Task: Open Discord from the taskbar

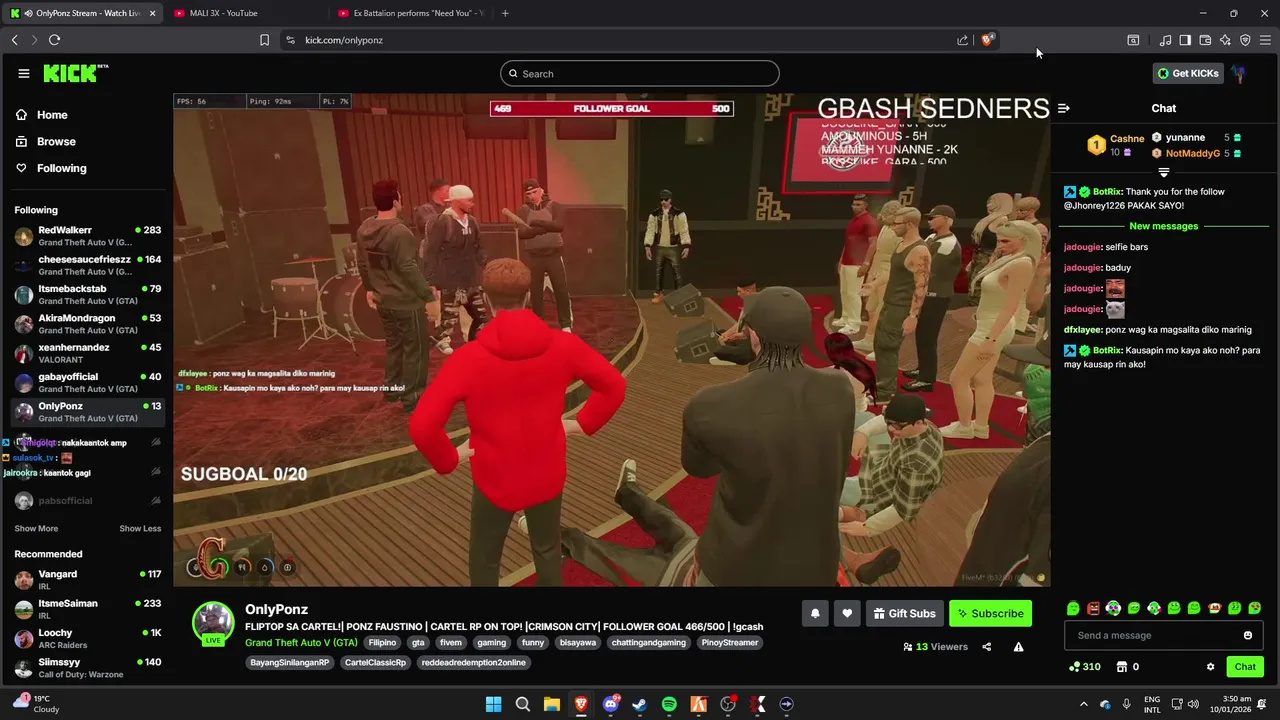Action: (x=610, y=704)
